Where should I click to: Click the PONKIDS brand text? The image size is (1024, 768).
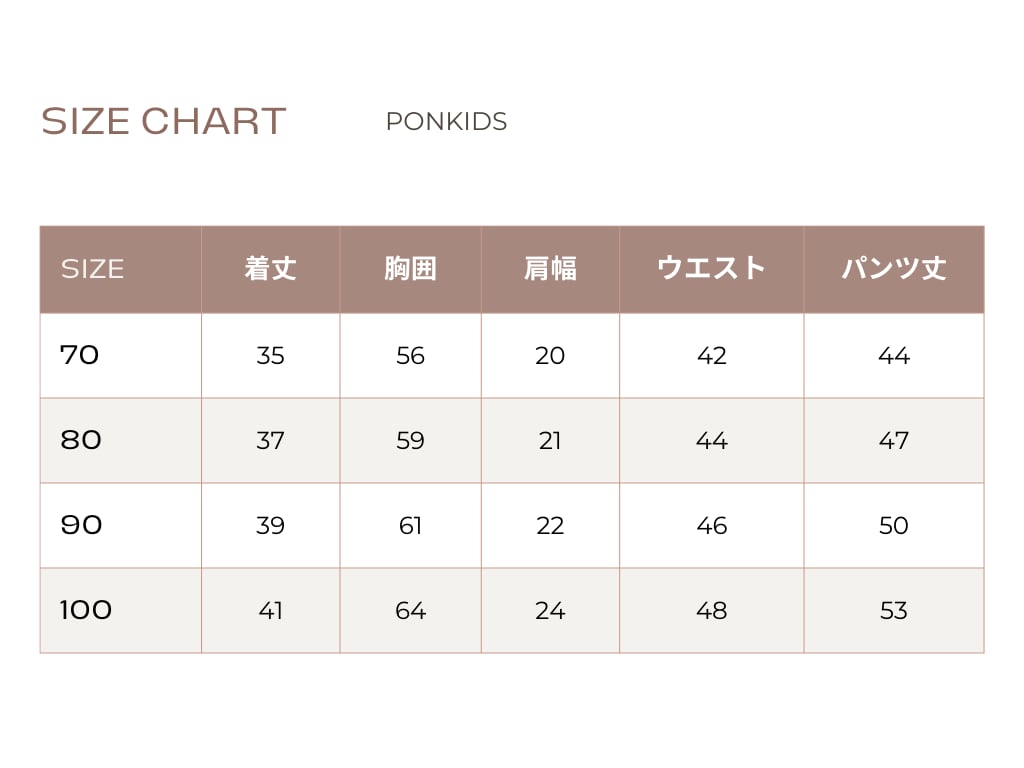tap(446, 122)
